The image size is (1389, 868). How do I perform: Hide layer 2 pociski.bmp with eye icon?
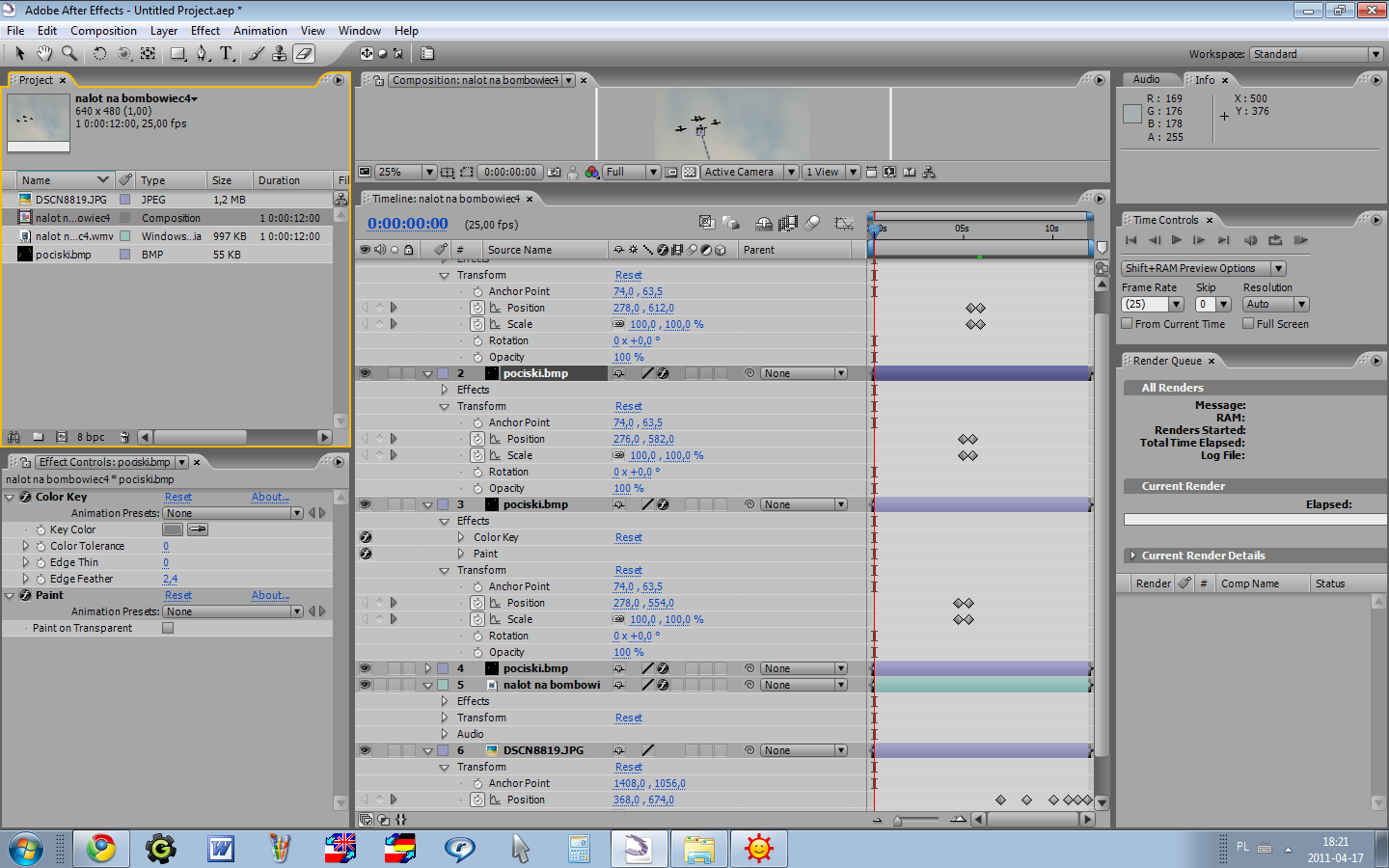(366, 373)
